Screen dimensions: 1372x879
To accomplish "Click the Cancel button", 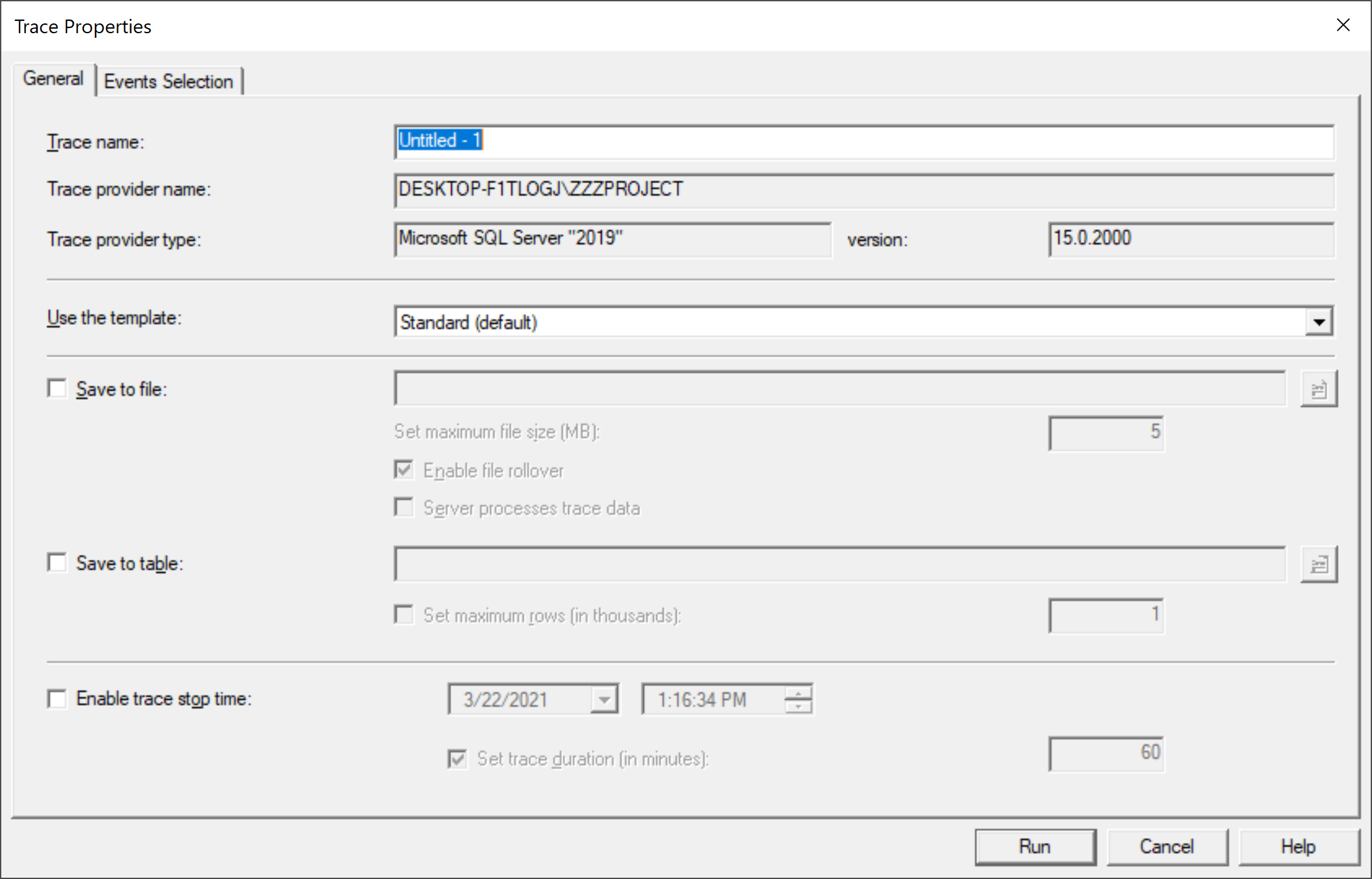I will (1166, 846).
